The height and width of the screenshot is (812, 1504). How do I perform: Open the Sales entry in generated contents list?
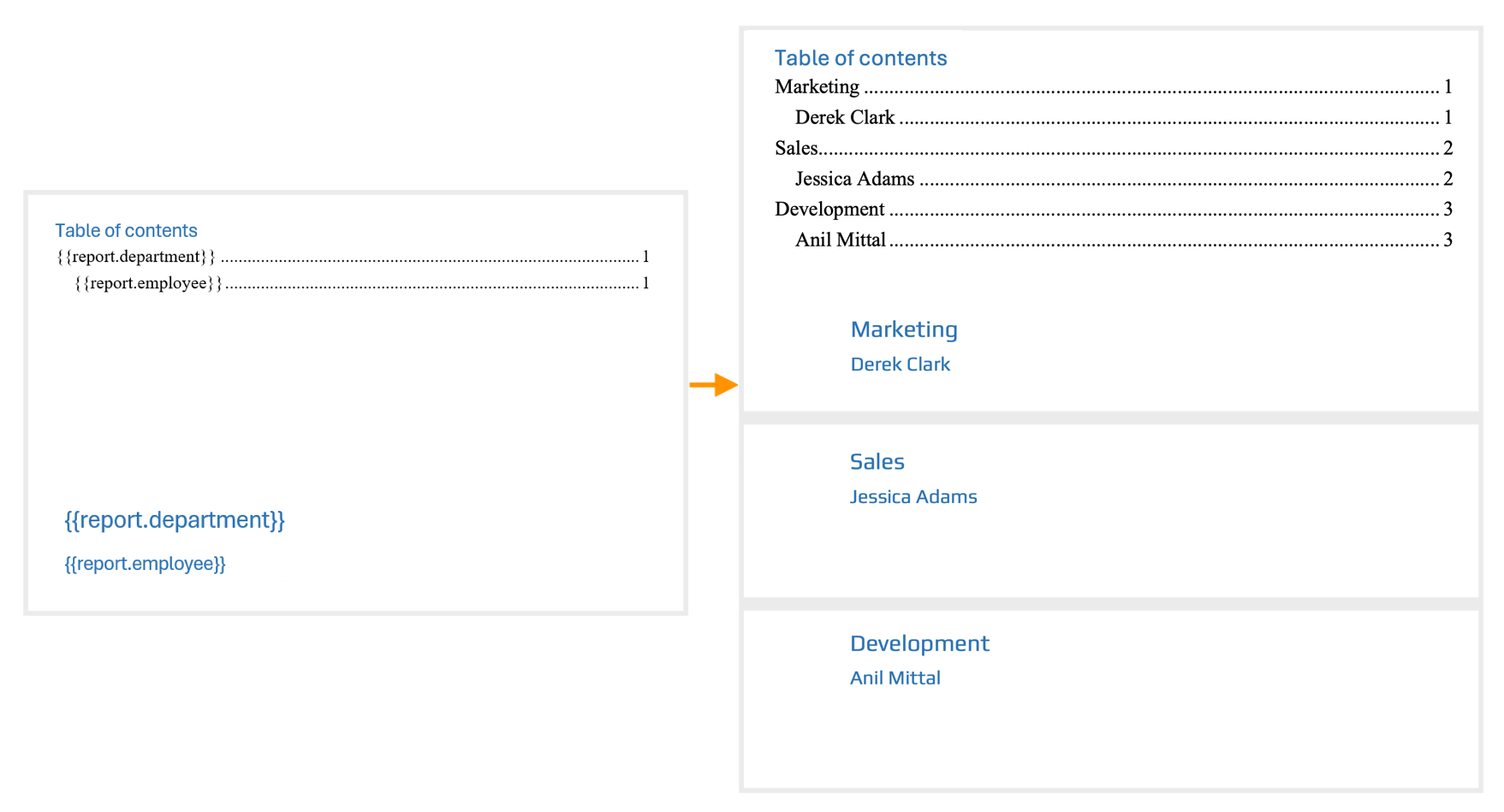point(1114,149)
